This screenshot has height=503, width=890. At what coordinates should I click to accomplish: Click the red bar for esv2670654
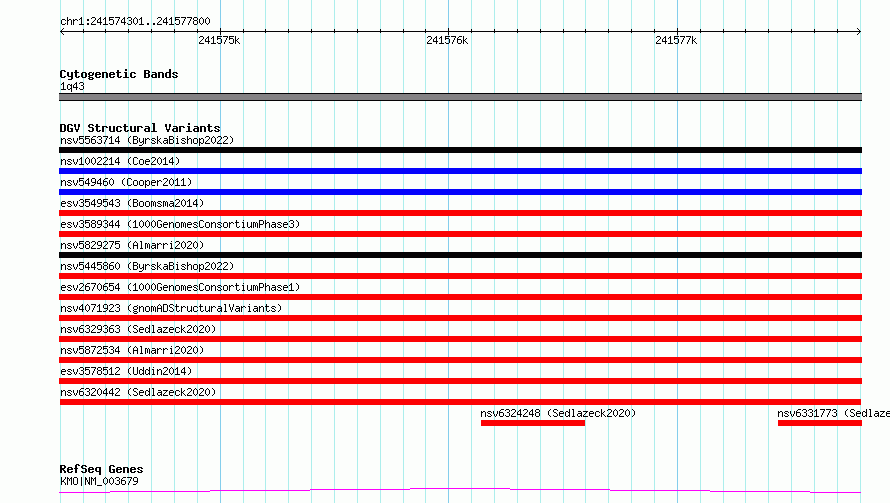pyautogui.click(x=460, y=297)
